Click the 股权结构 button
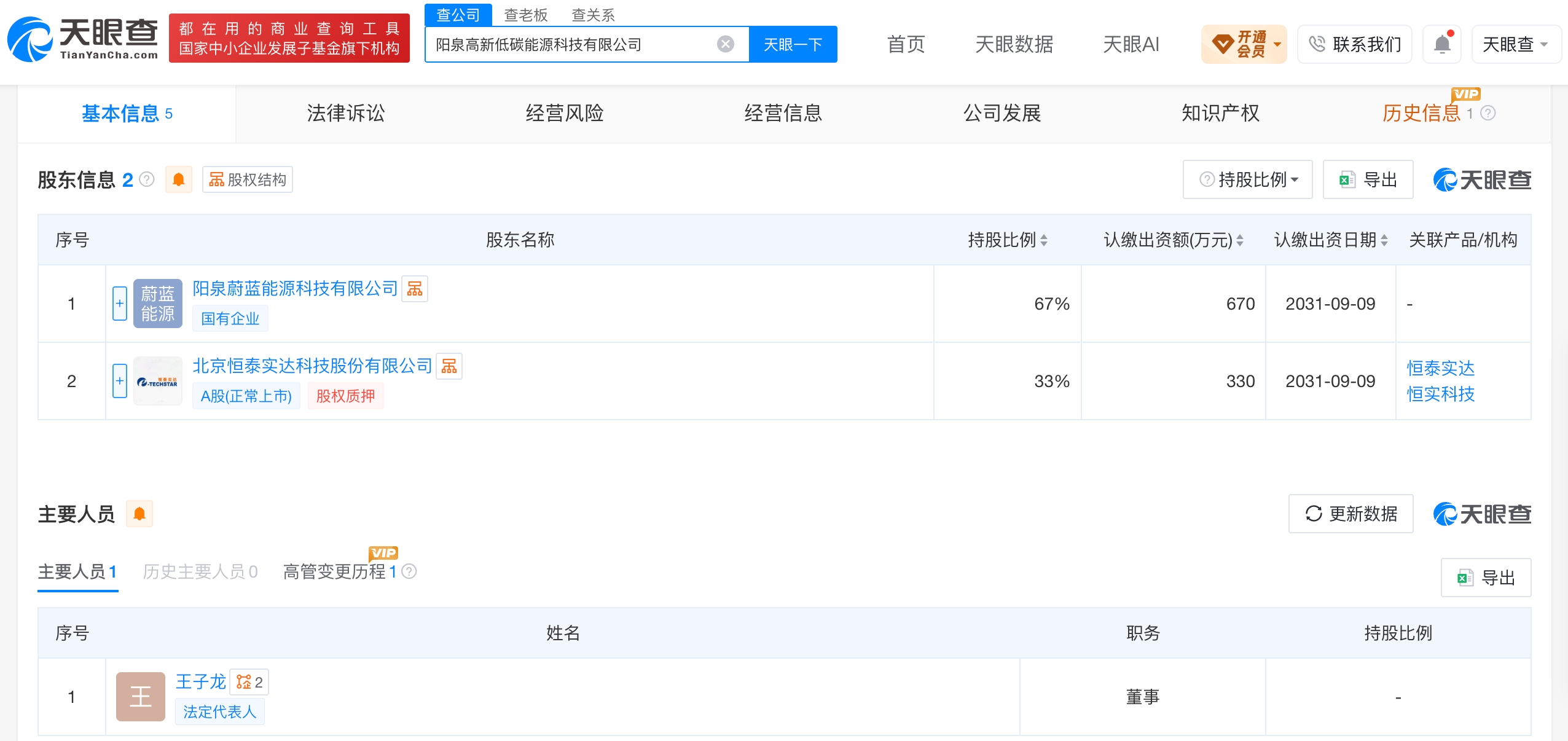 coord(248,179)
